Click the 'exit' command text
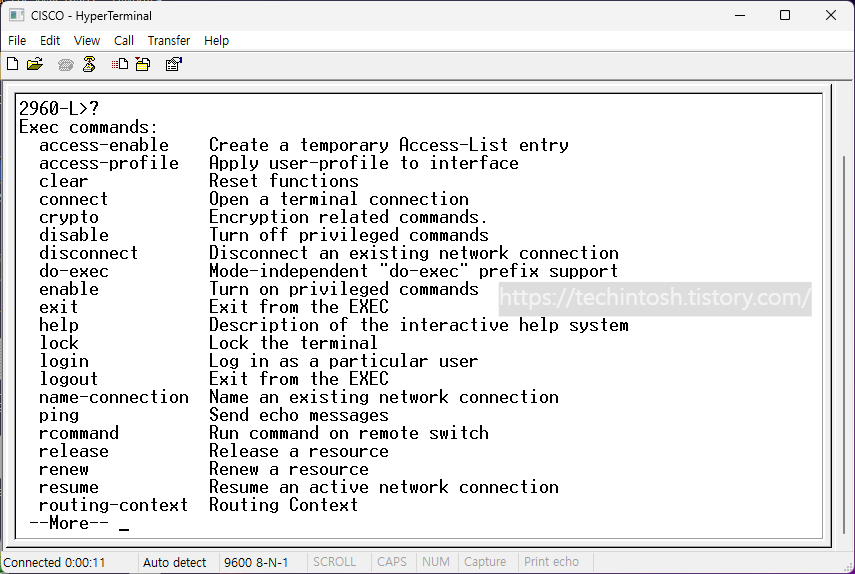The image size is (855, 574). 58,307
